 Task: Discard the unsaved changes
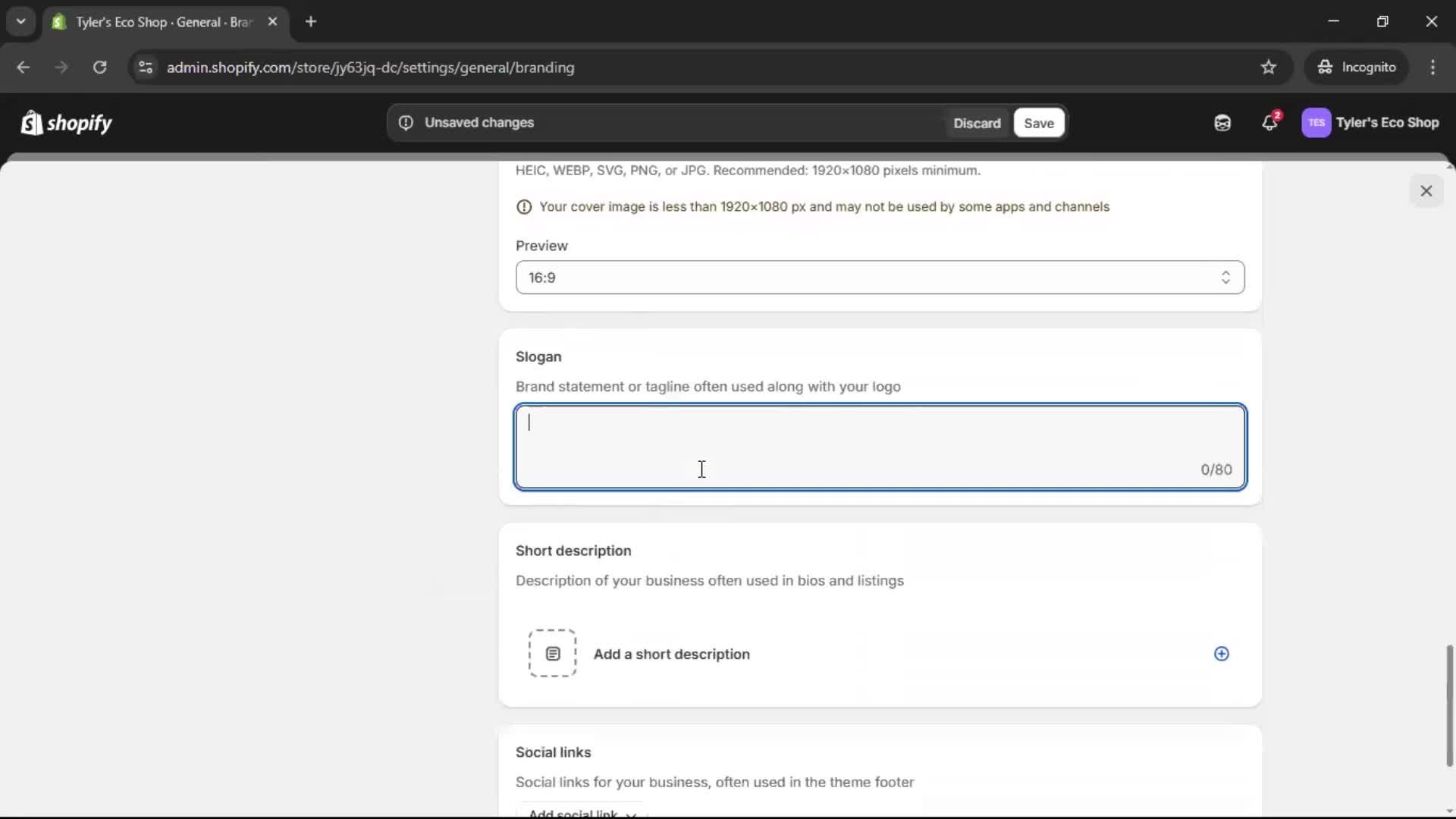(x=977, y=123)
